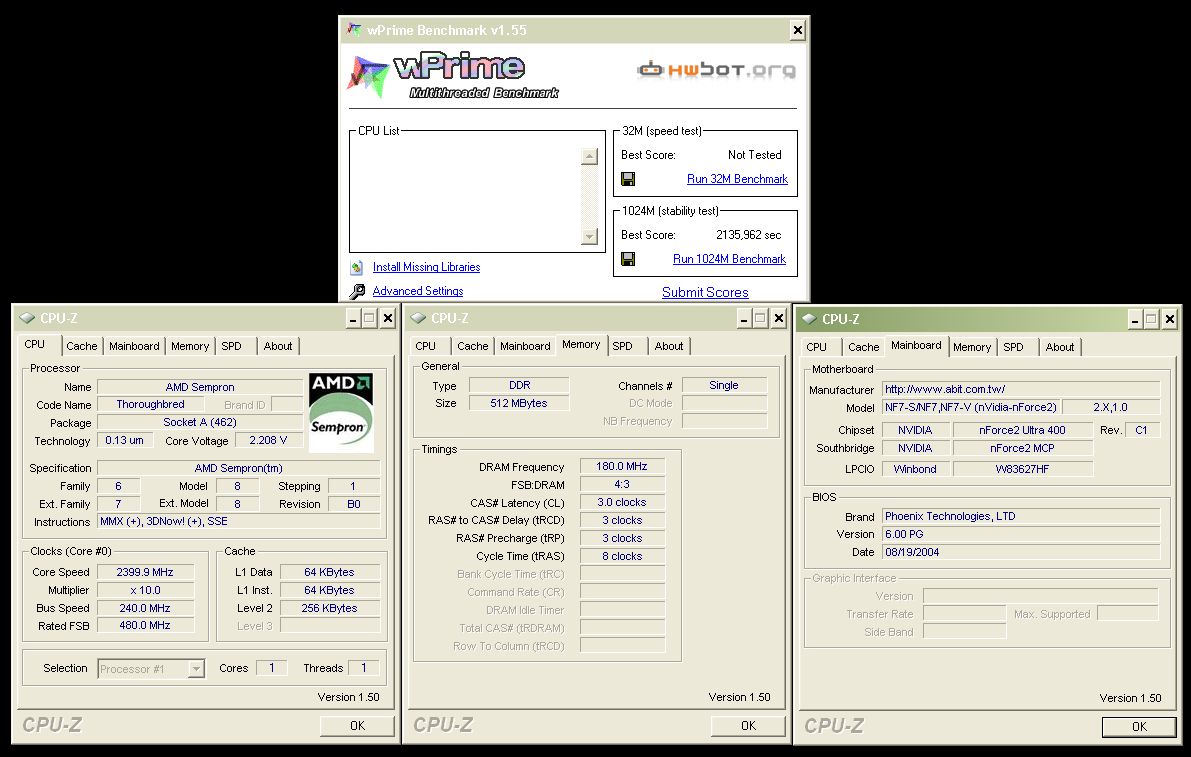Viewport: 1191px width, 757px height.
Task: Click the Submit Scores link
Action: [705, 292]
